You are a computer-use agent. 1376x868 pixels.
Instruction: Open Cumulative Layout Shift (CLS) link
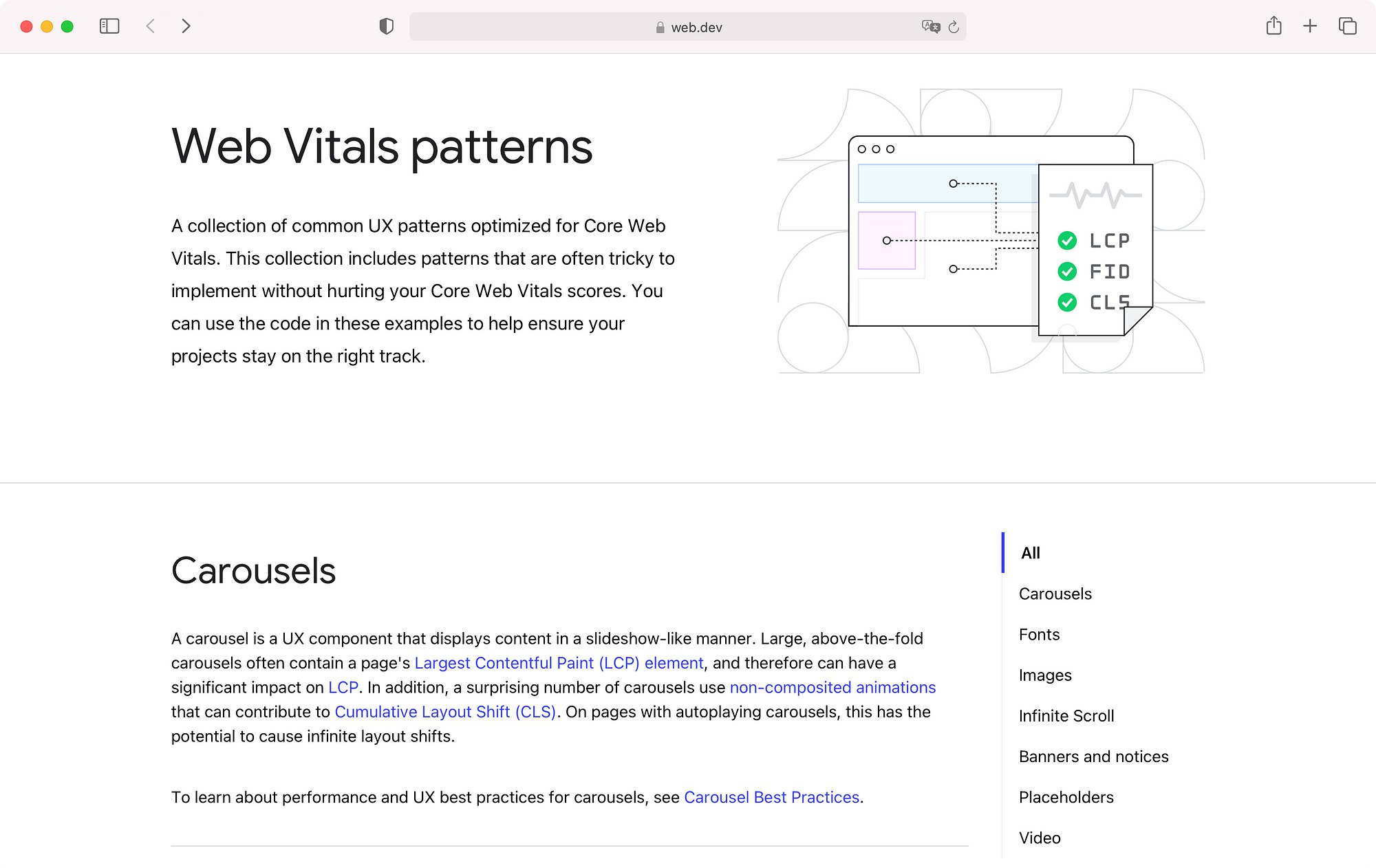click(x=445, y=712)
